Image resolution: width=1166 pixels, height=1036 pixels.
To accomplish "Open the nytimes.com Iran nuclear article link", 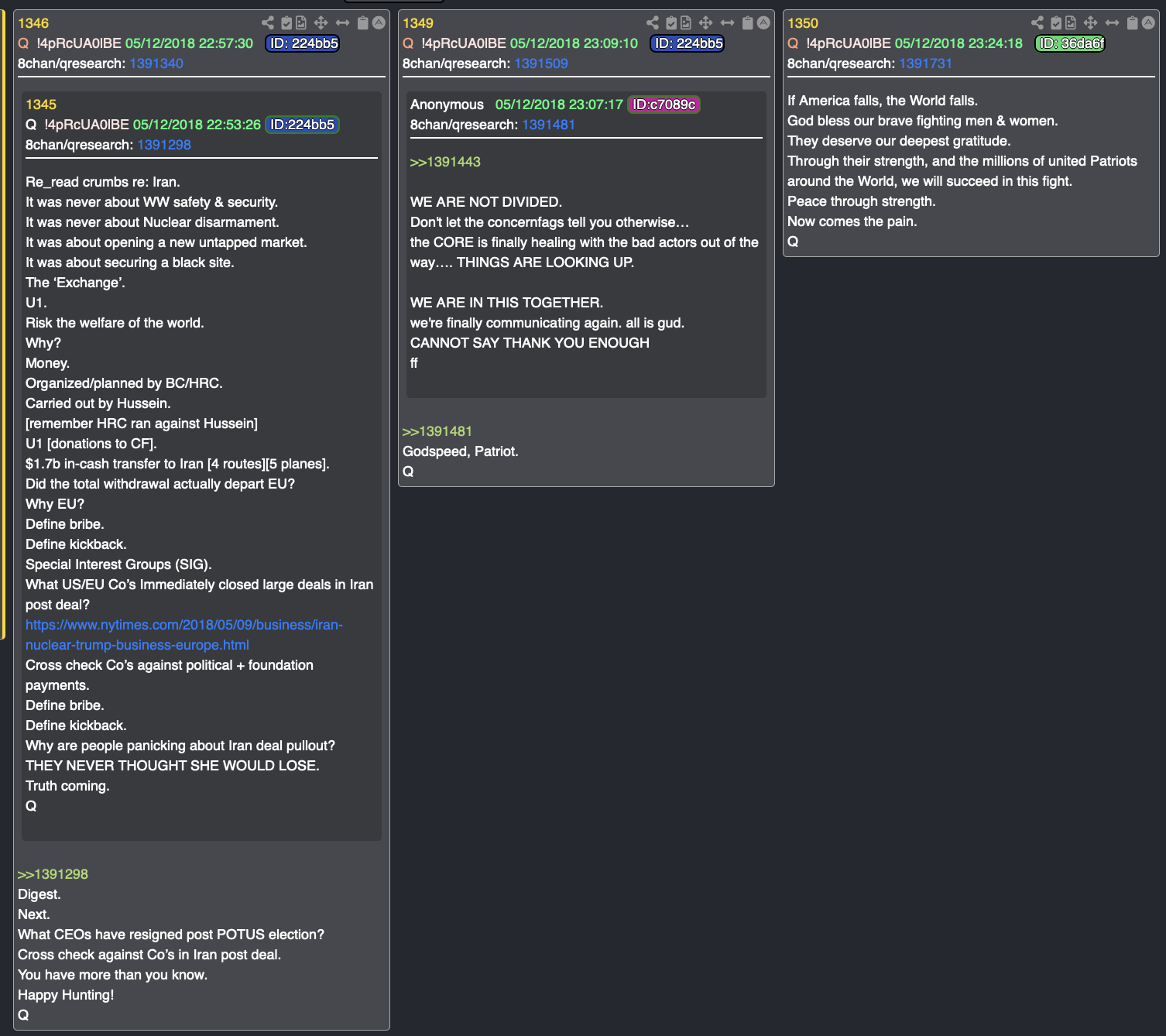I will click(x=184, y=635).
